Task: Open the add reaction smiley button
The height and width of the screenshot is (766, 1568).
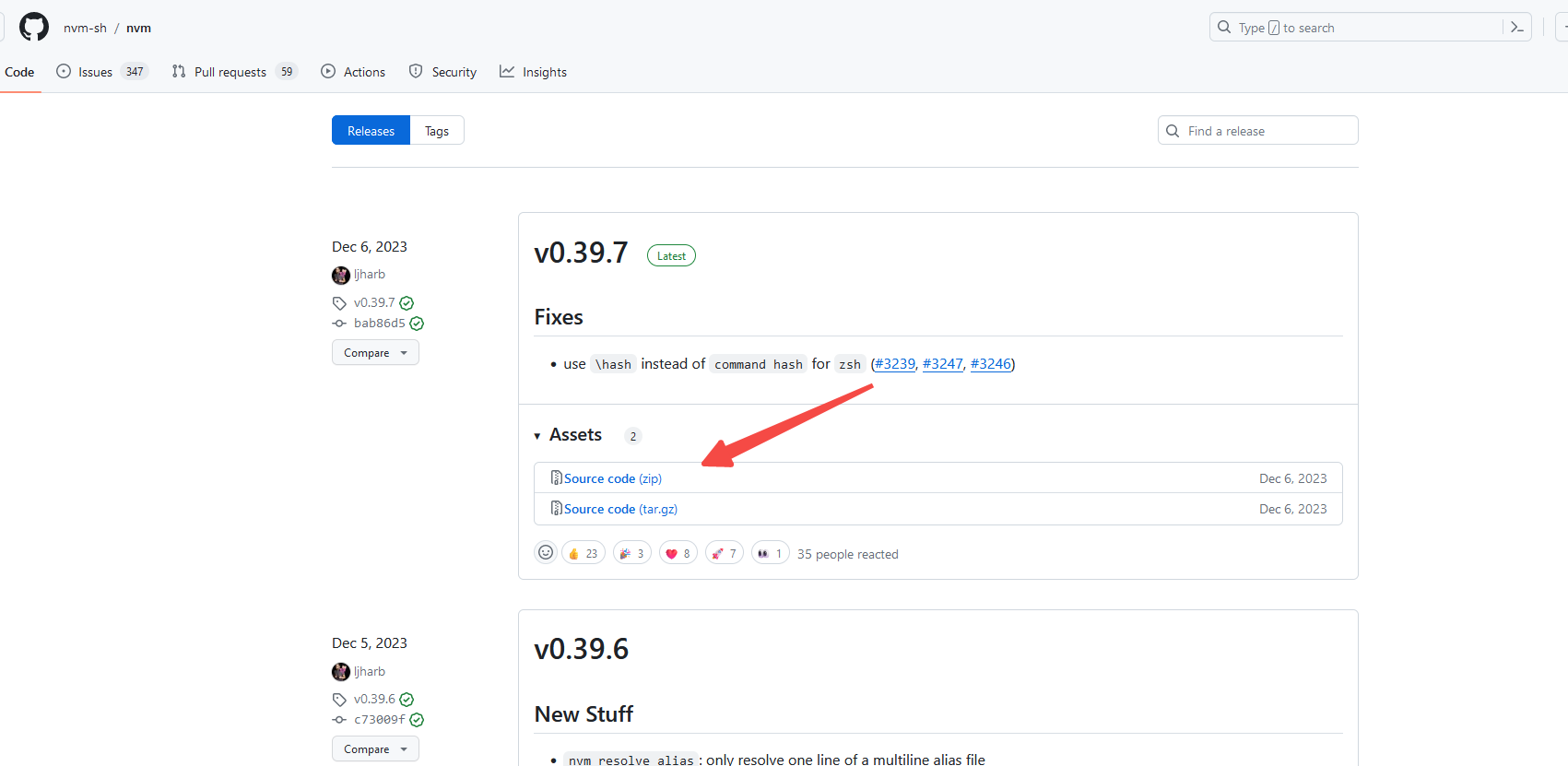Action: (546, 552)
